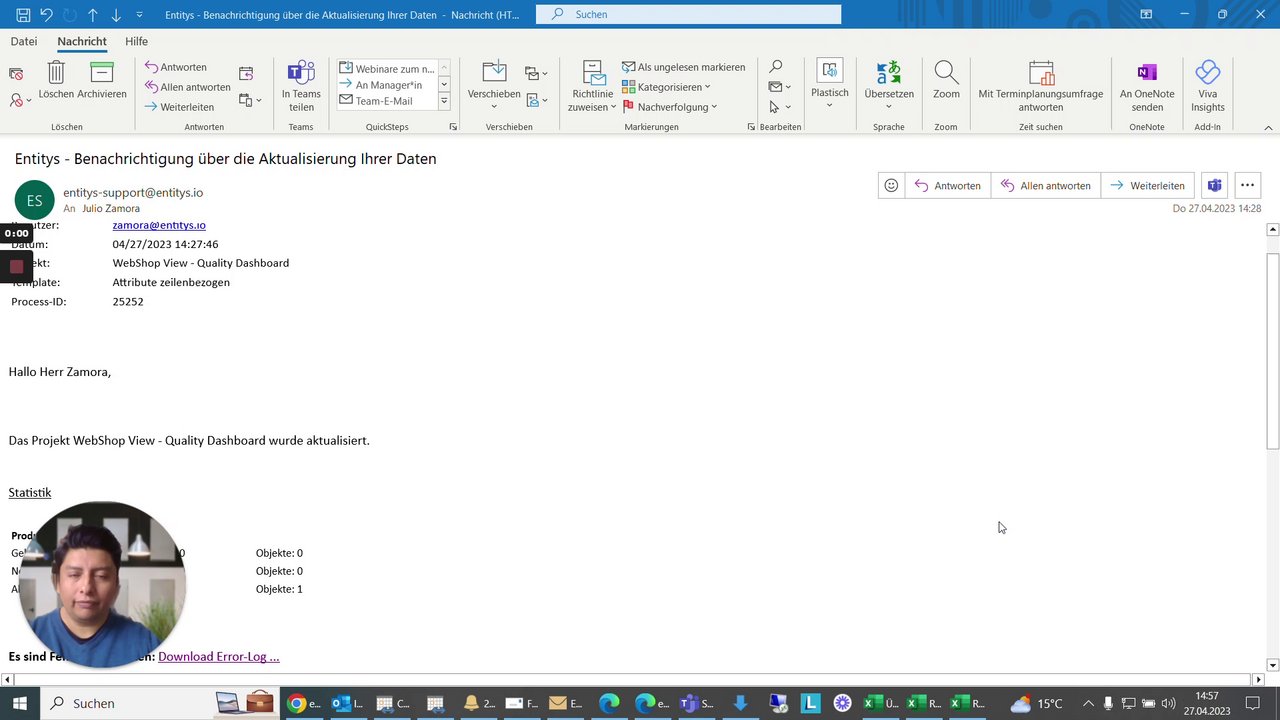Click the emoji reaction icon
This screenshot has width=1280, height=720.
(x=891, y=185)
